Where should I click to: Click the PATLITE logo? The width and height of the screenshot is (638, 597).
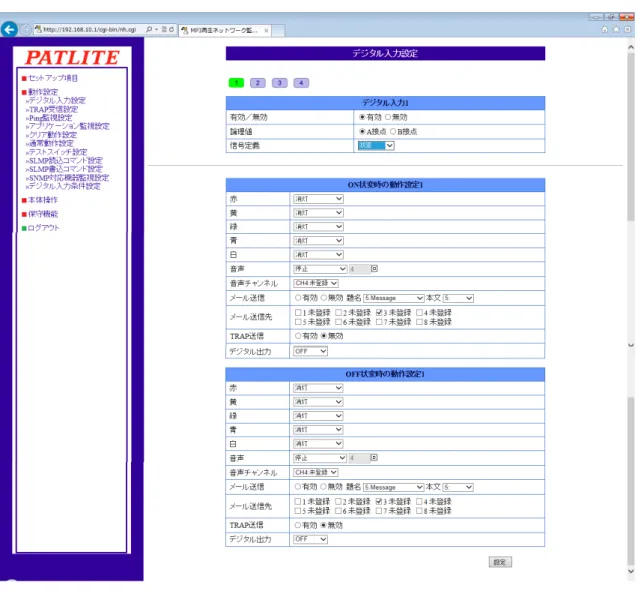tap(72, 57)
